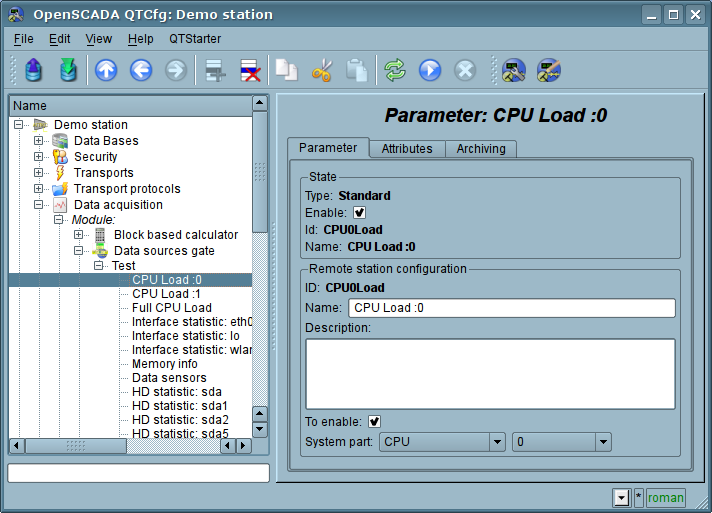Open the System part CPU dropdown
712x513 pixels.
442,442
